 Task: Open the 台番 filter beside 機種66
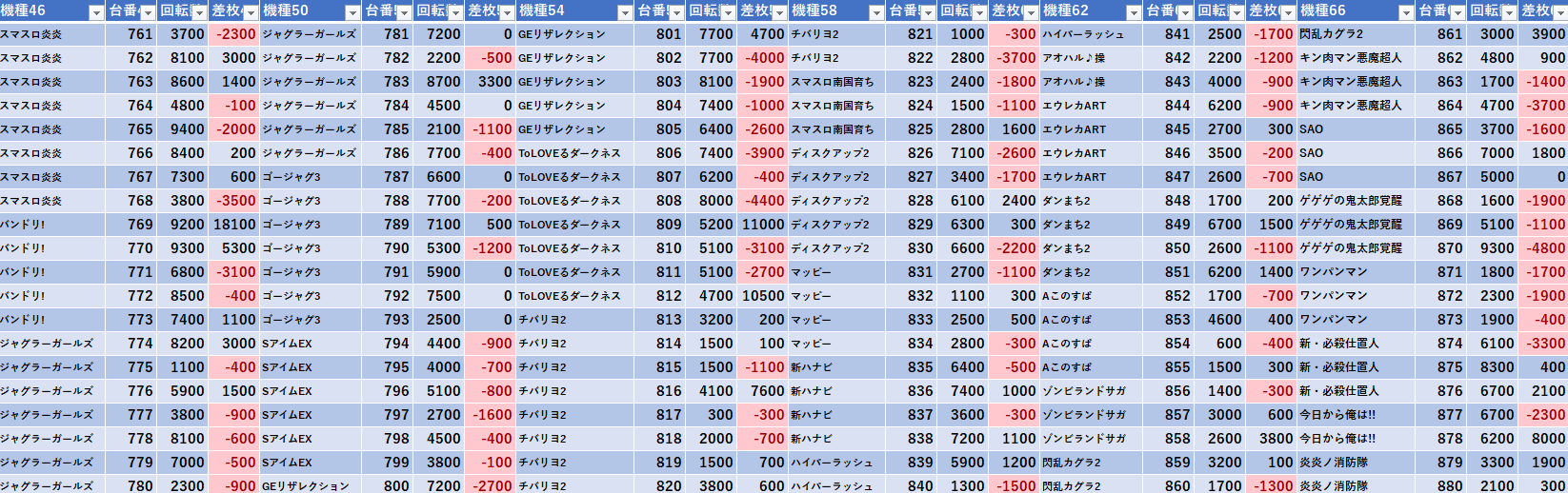(1457, 12)
